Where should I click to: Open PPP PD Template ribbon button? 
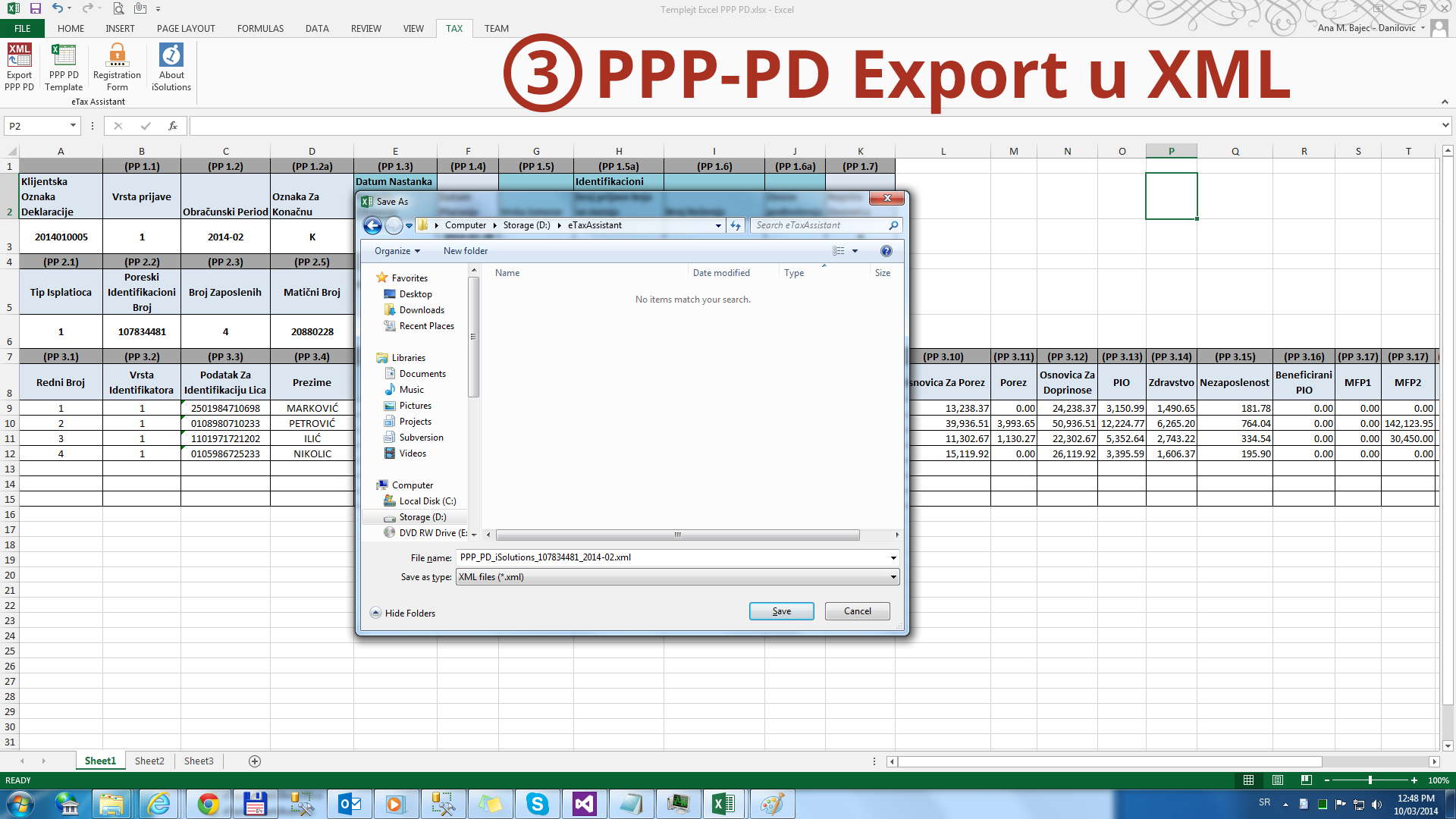point(64,55)
